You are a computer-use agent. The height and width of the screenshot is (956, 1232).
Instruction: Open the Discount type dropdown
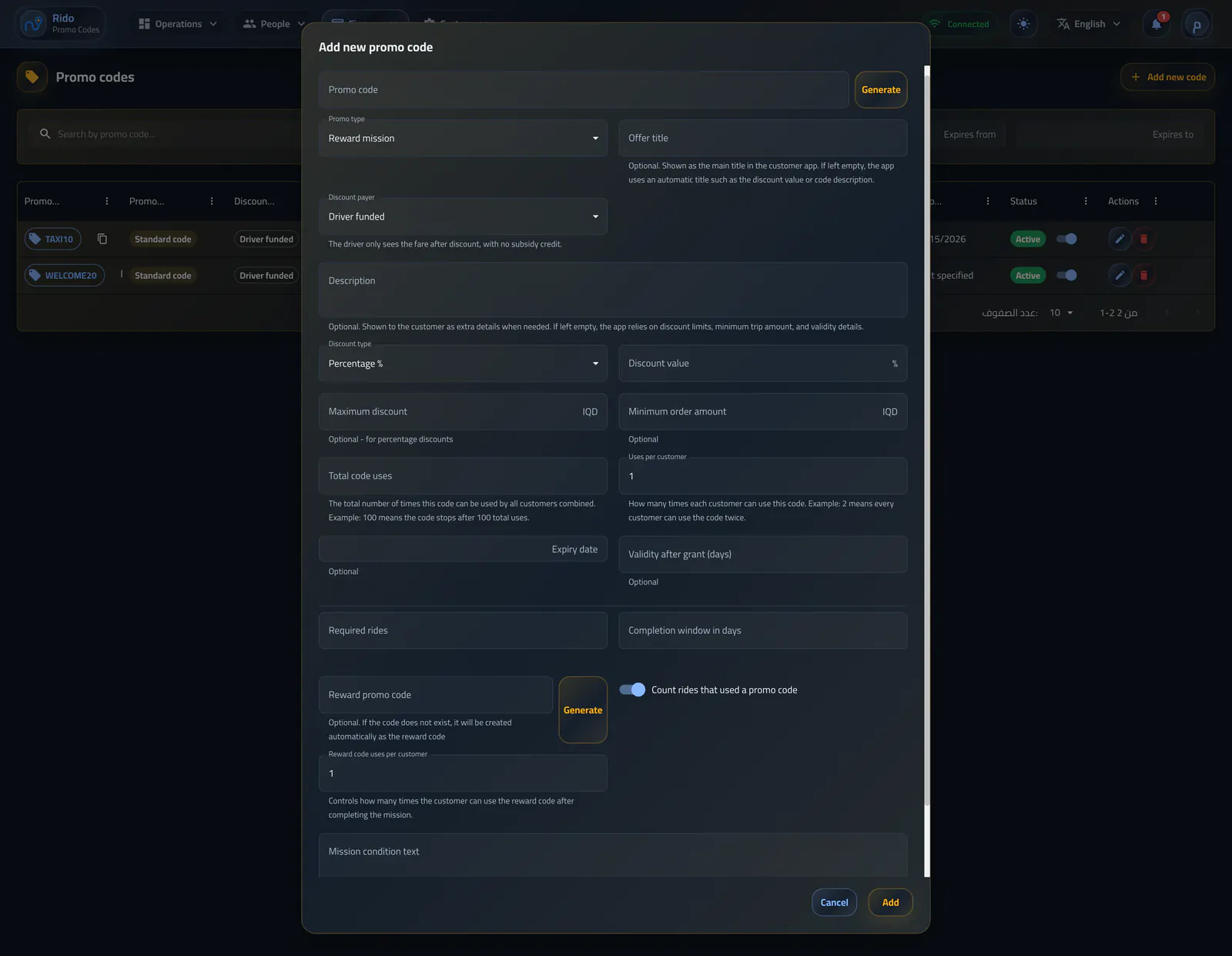(463, 364)
